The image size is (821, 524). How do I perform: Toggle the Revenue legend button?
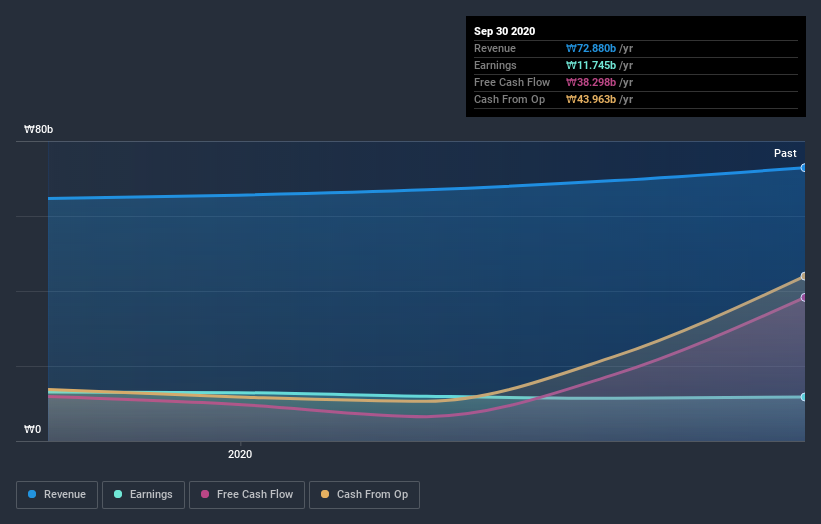57,495
